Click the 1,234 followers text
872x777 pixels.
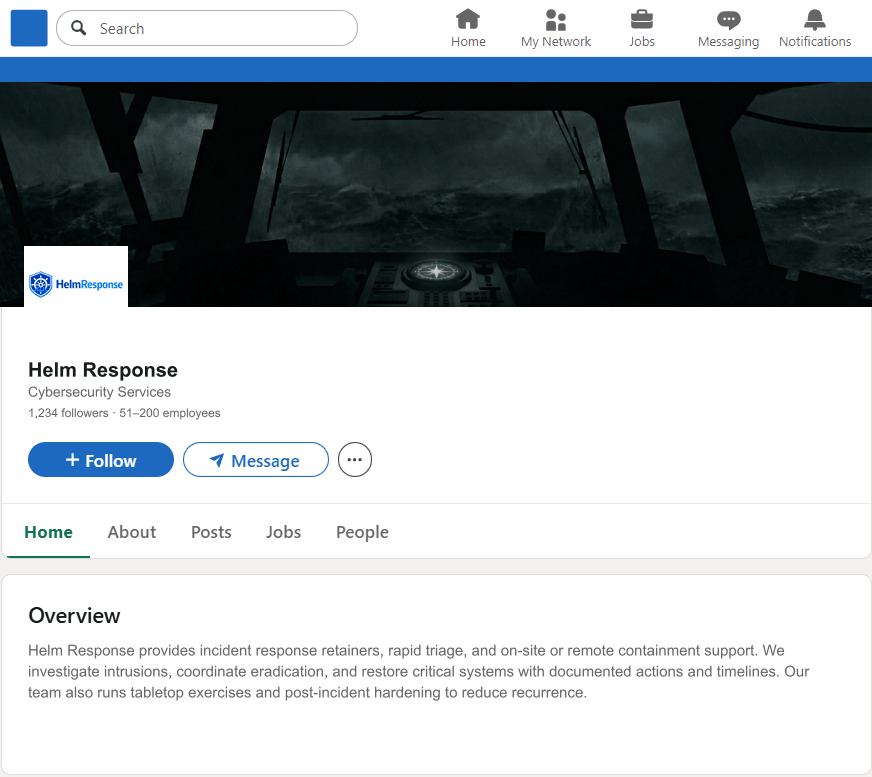click(68, 413)
